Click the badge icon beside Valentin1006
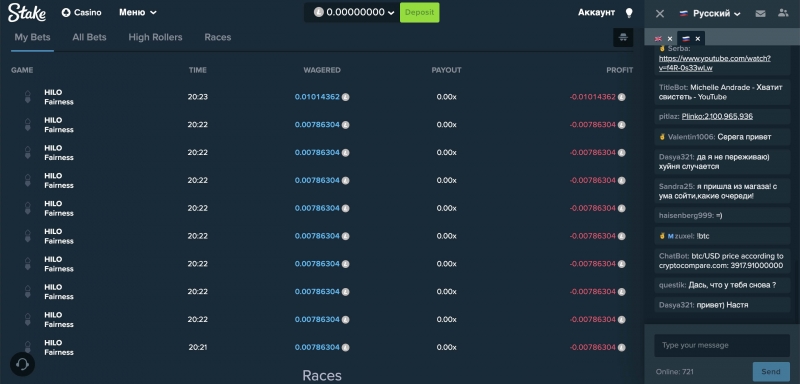800x384 pixels. (662, 137)
